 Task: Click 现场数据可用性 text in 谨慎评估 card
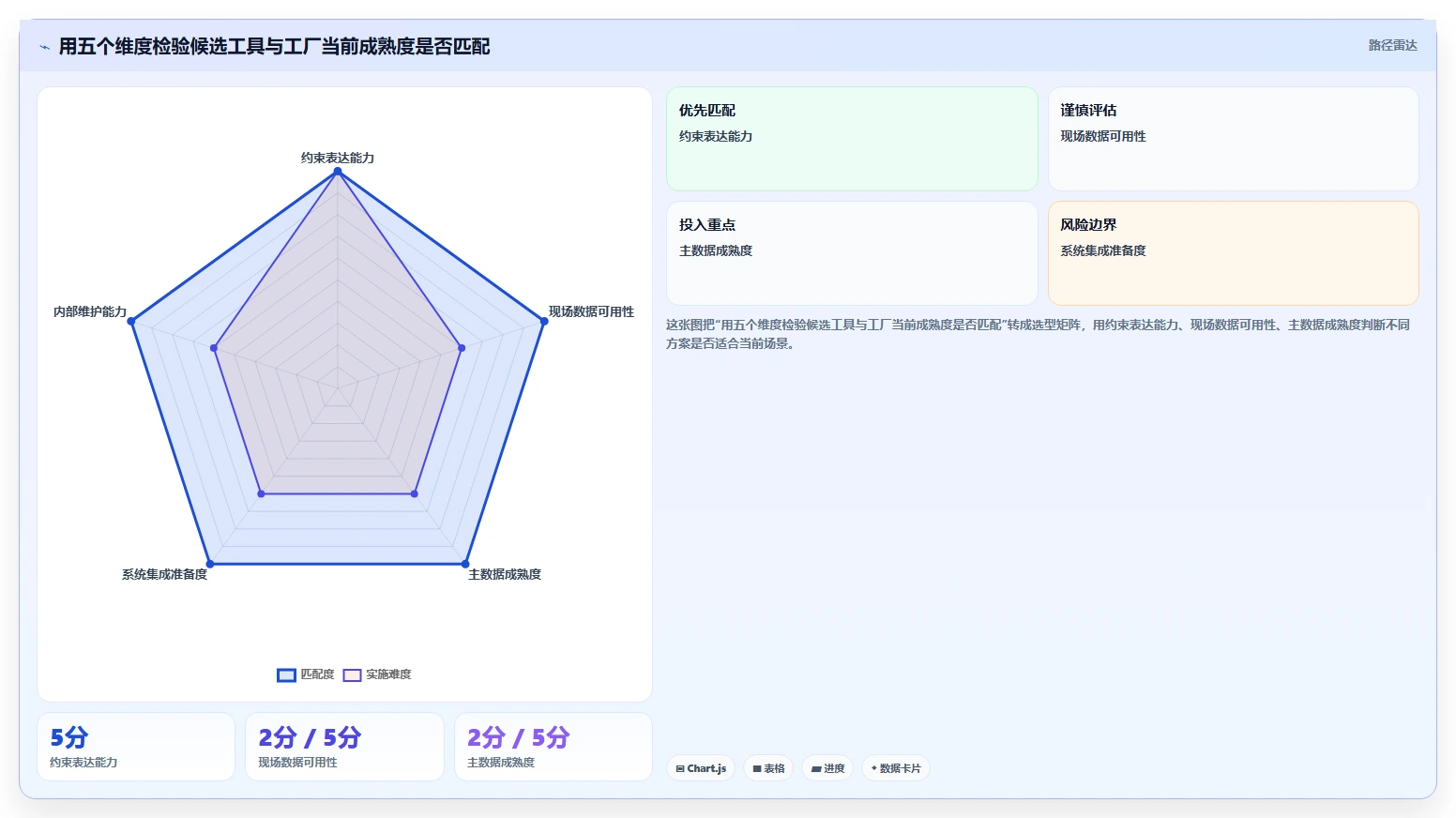1103,136
